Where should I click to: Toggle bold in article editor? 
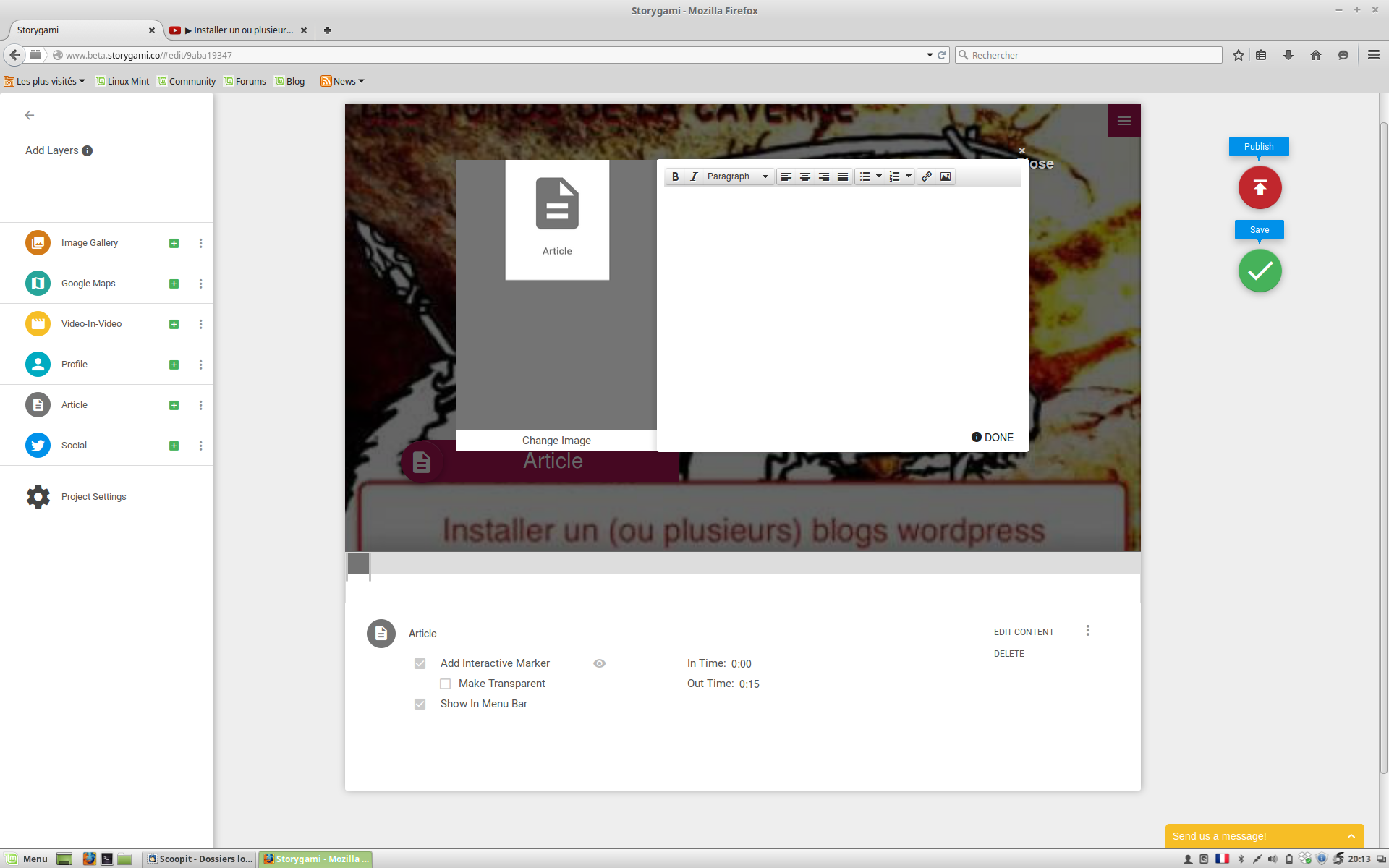point(675,176)
